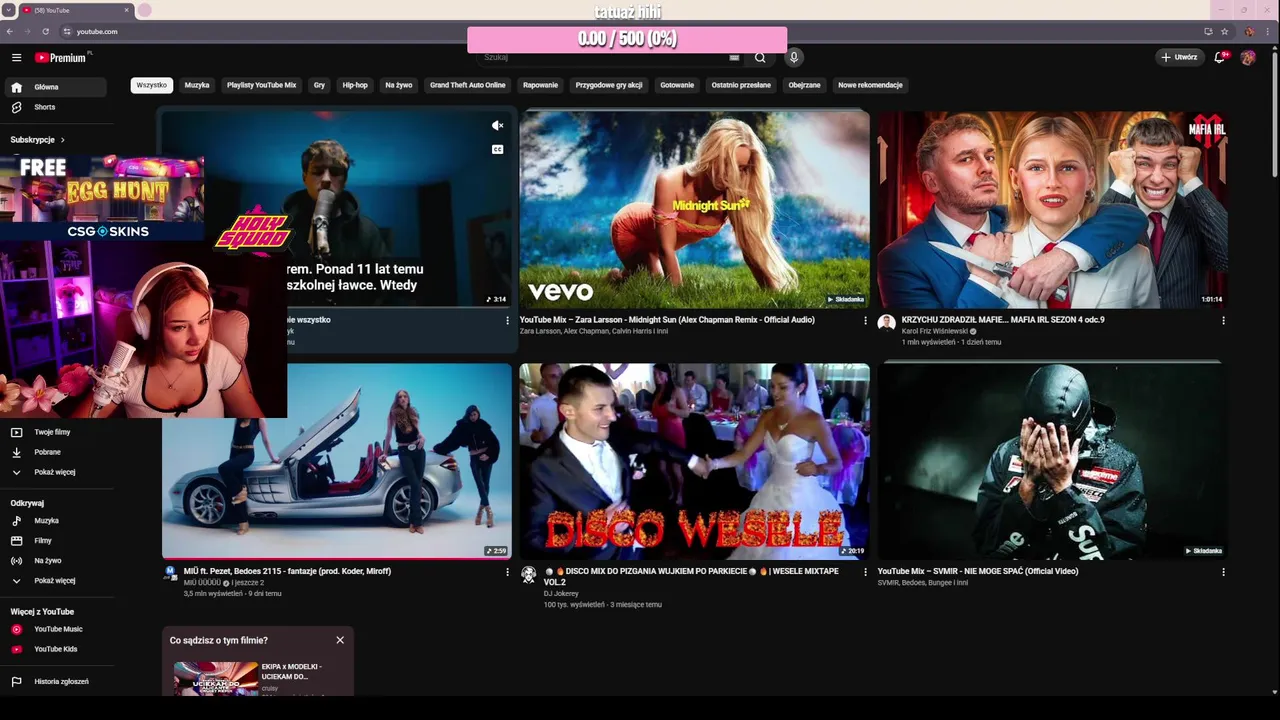Viewport: 1280px width, 720px height.
Task: Select the Hip-hop filter chip
Action: (355, 86)
